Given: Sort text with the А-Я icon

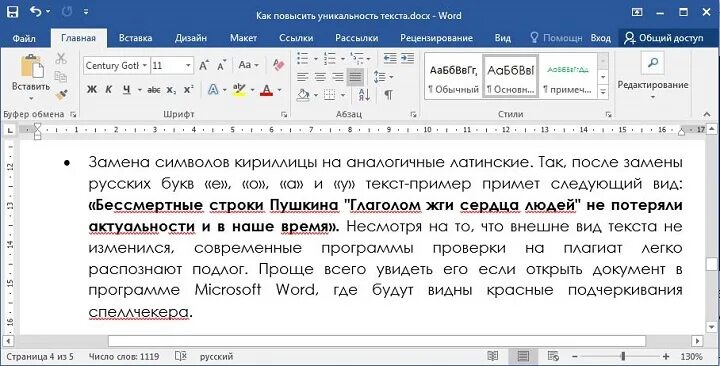Looking at the screenshot, I should (364, 95).
